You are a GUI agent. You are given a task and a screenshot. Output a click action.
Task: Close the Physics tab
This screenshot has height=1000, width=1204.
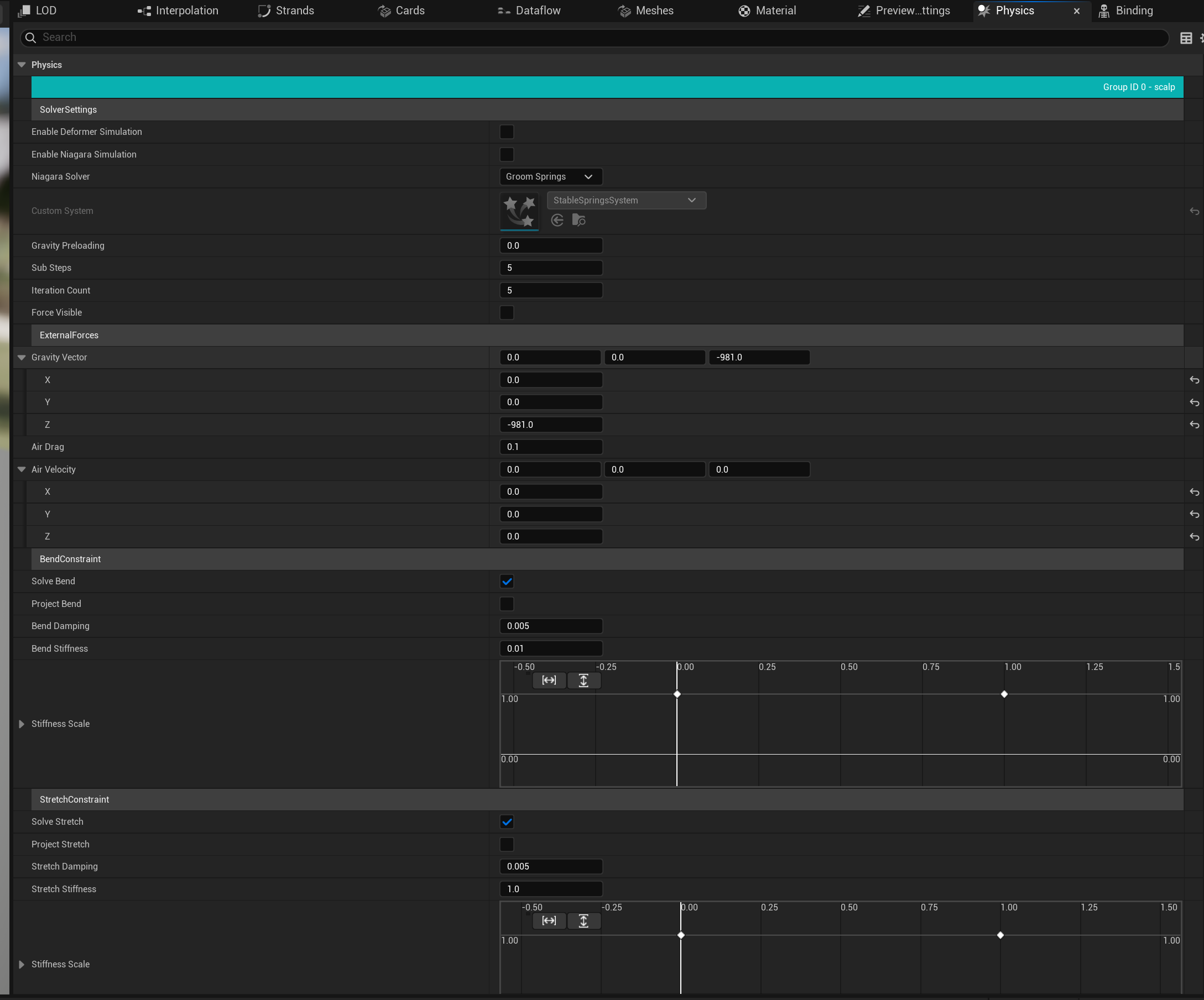click(1077, 11)
